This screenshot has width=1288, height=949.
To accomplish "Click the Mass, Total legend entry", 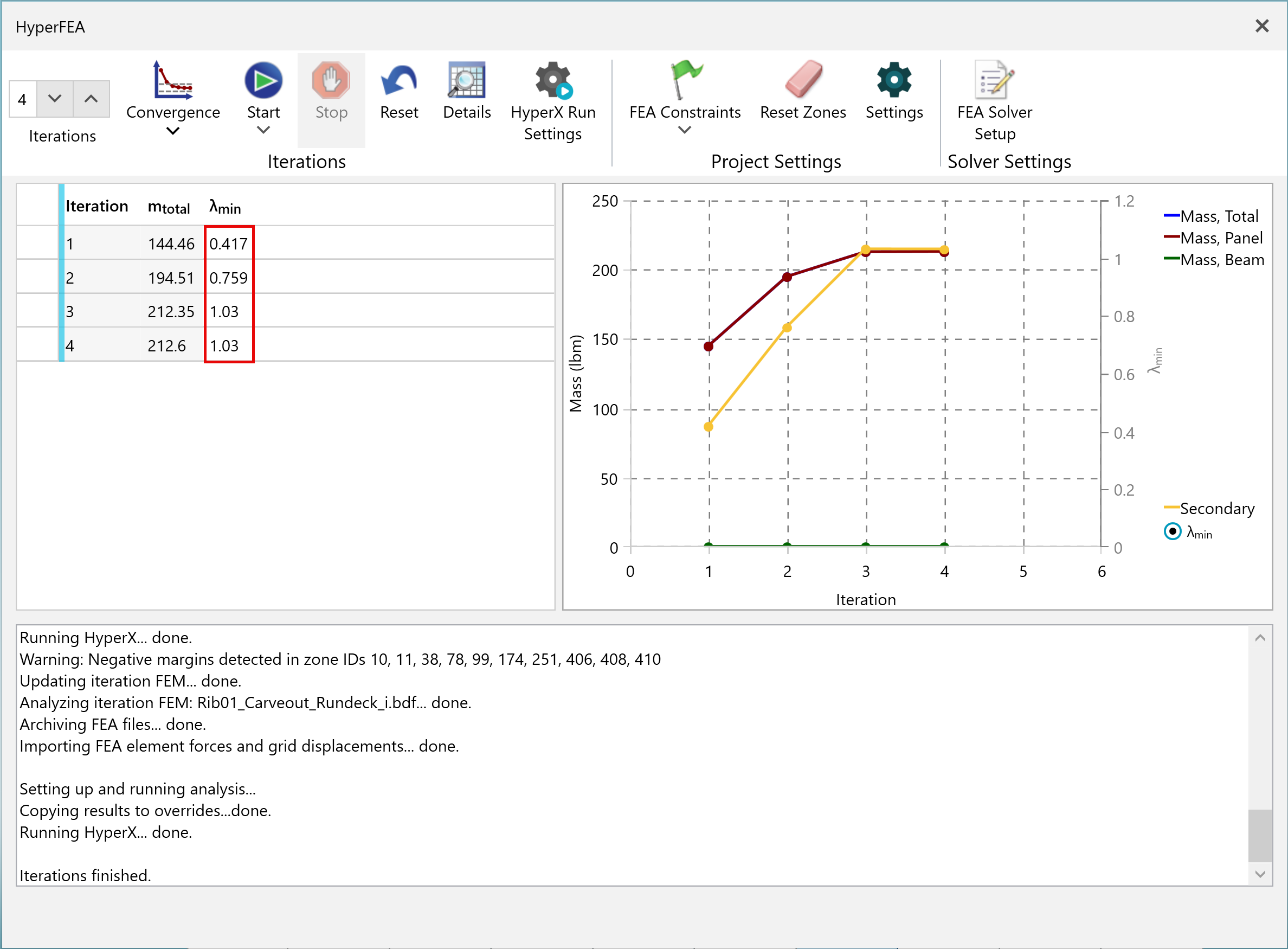I will point(1210,216).
